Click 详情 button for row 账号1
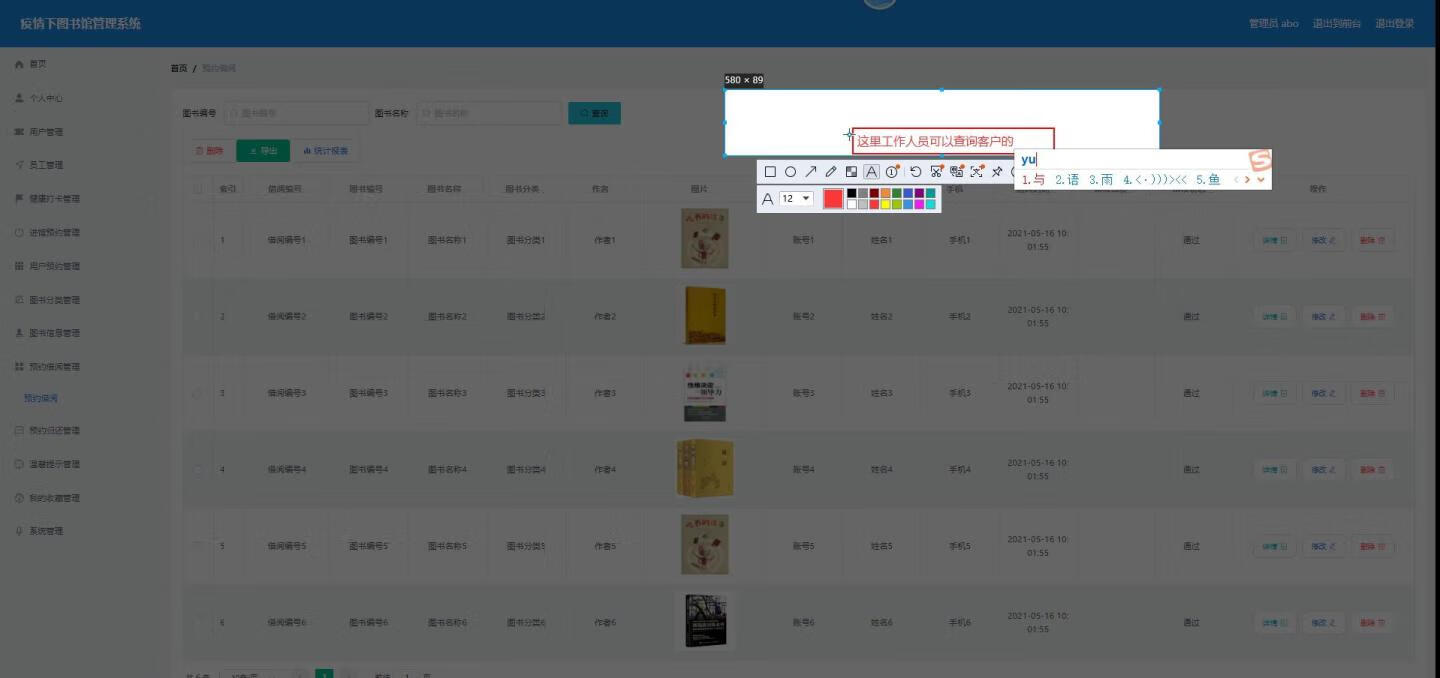The height and width of the screenshot is (678, 1440). (x=1274, y=240)
